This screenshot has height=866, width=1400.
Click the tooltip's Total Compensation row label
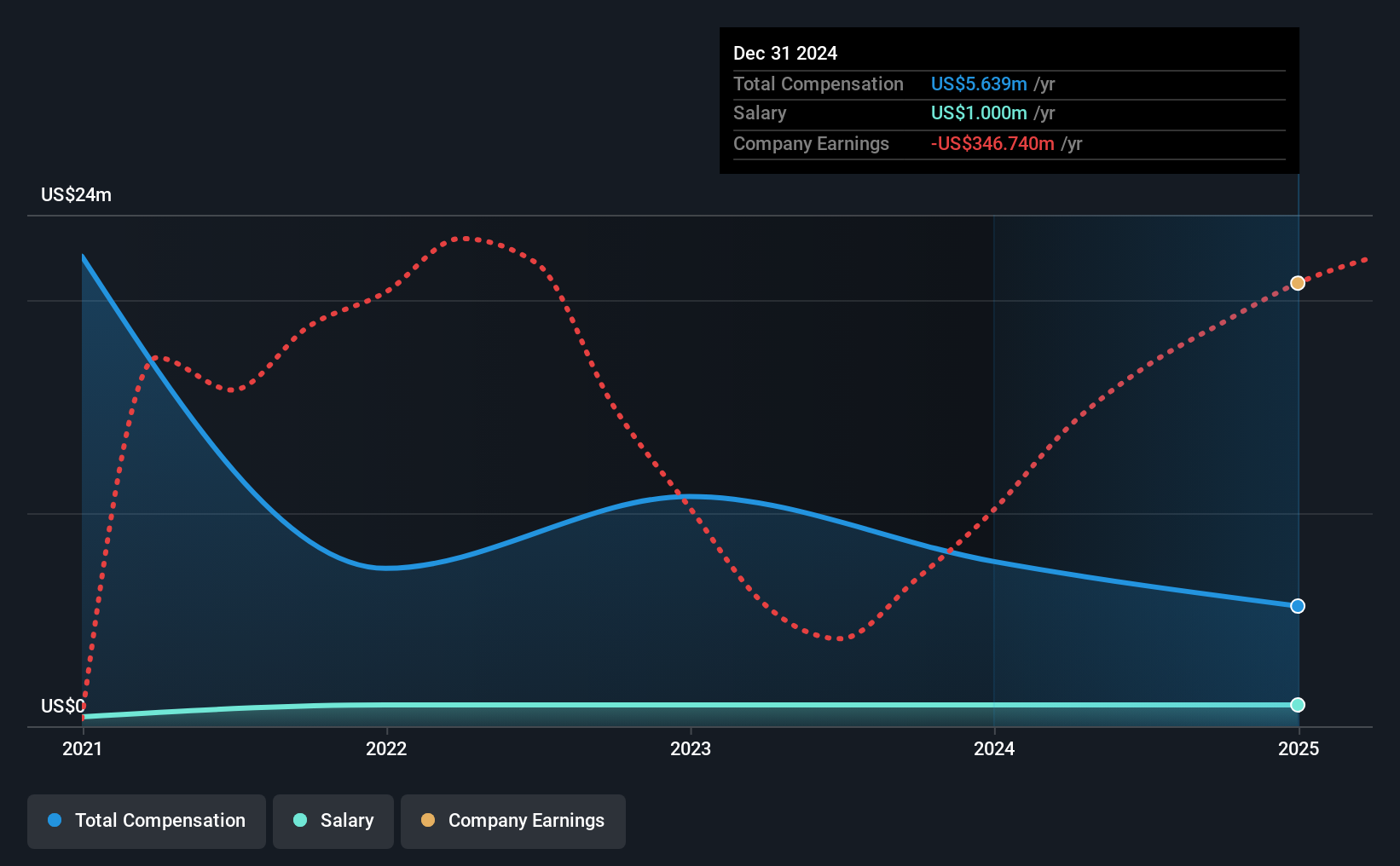coord(819,84)
